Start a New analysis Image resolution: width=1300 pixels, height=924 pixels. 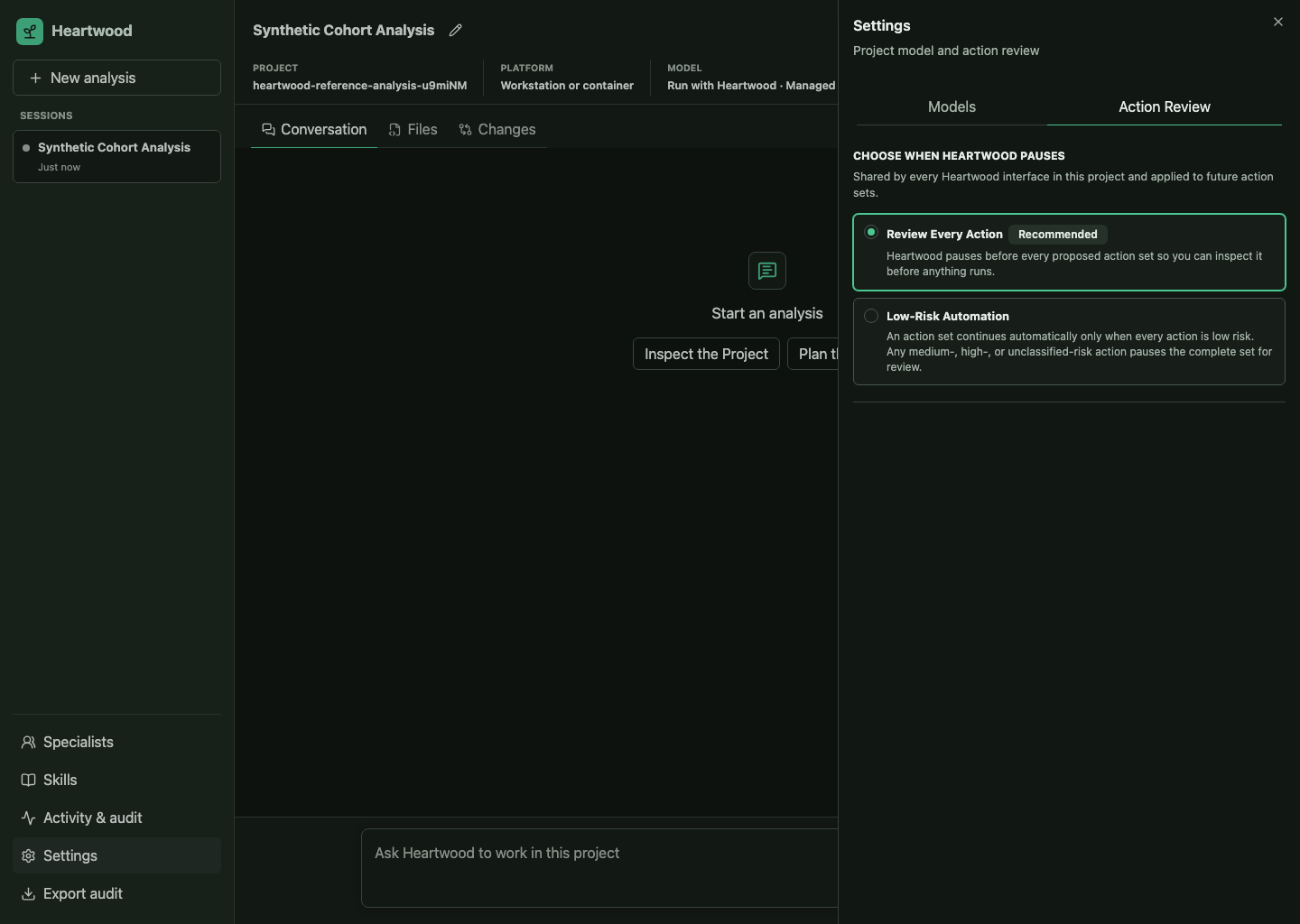(x=116, y=78)
